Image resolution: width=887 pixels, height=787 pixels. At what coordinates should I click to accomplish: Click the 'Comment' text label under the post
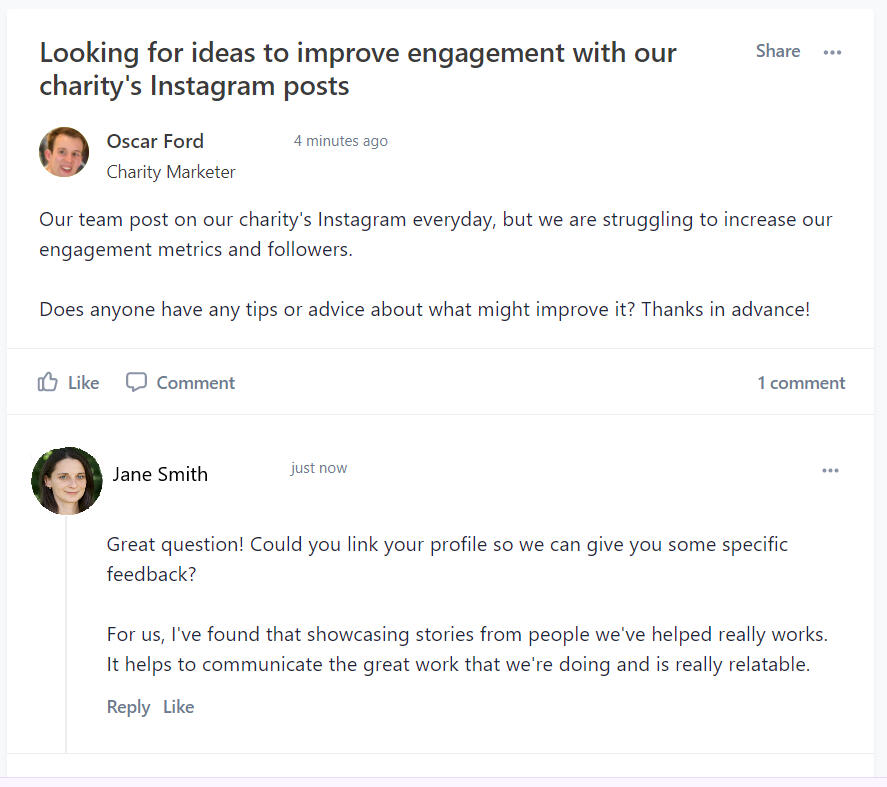tap(195, 383)
